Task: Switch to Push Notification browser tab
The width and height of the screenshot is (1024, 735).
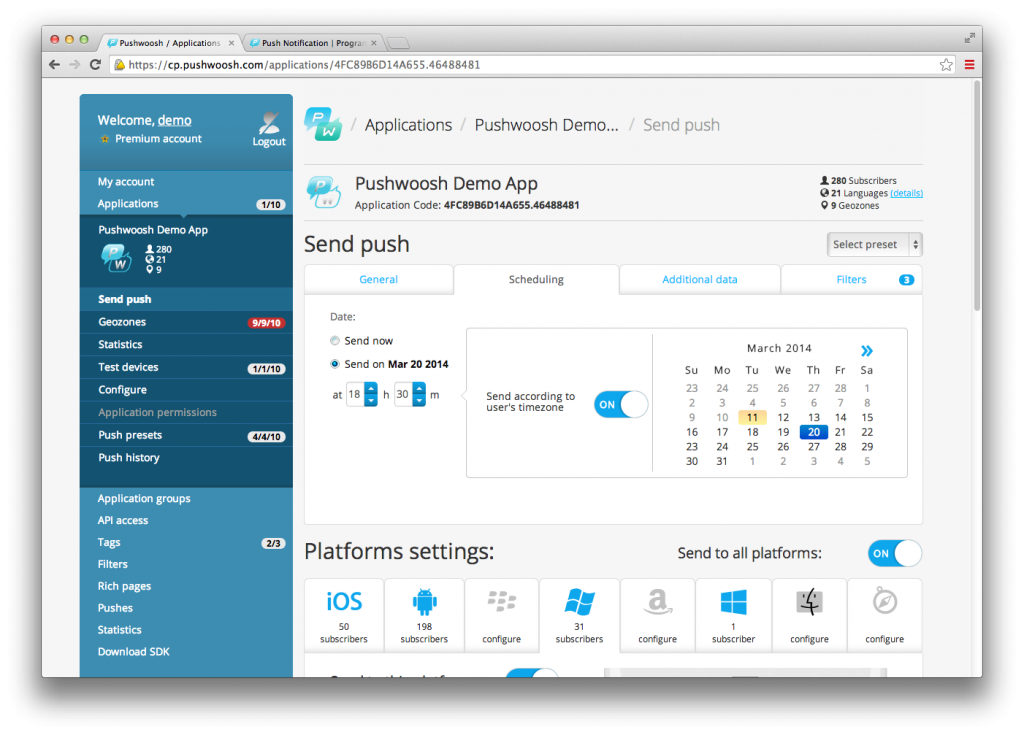Action: coord(313,43)
